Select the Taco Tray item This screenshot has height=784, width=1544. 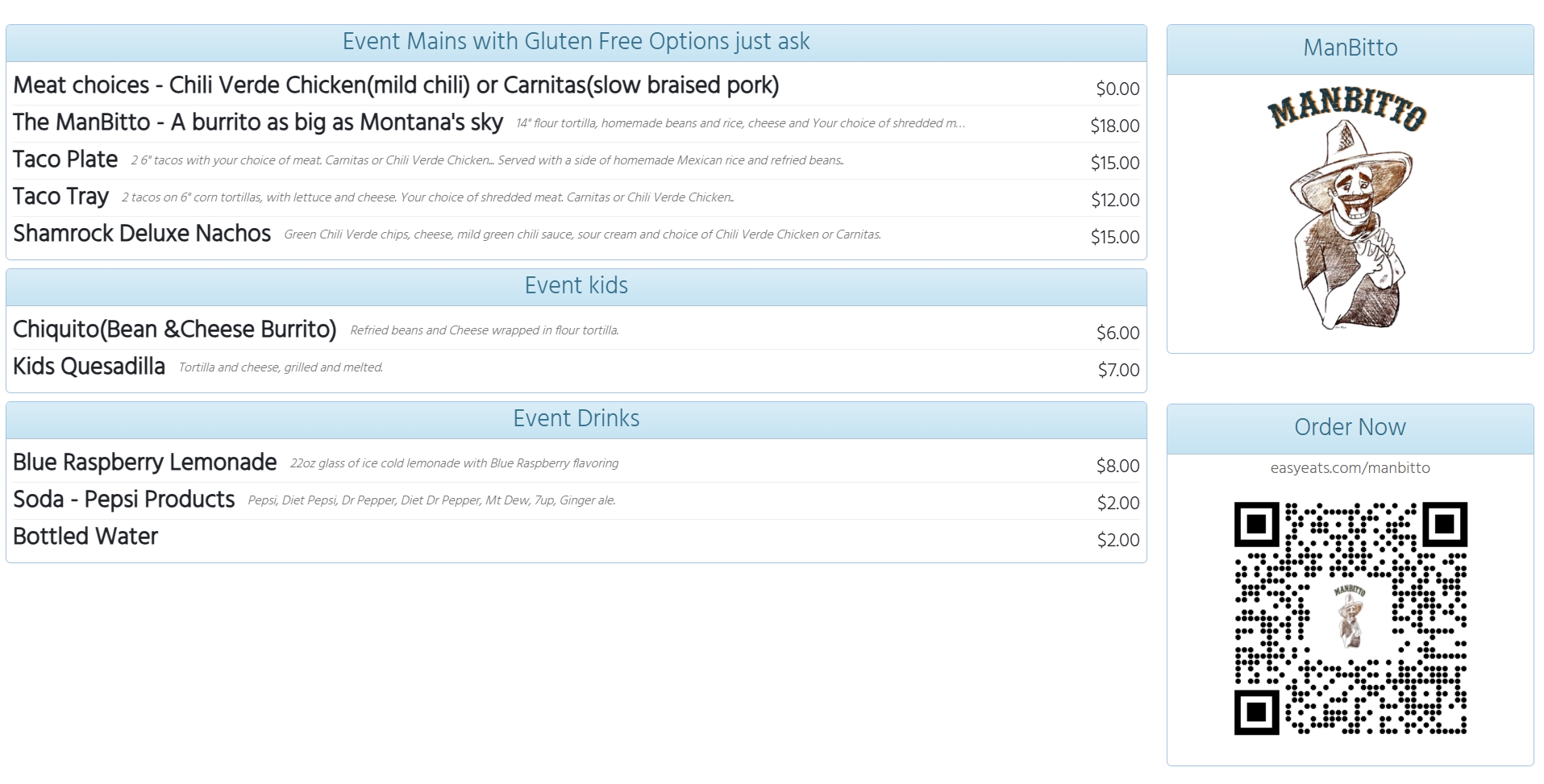(x=60, y=197)
